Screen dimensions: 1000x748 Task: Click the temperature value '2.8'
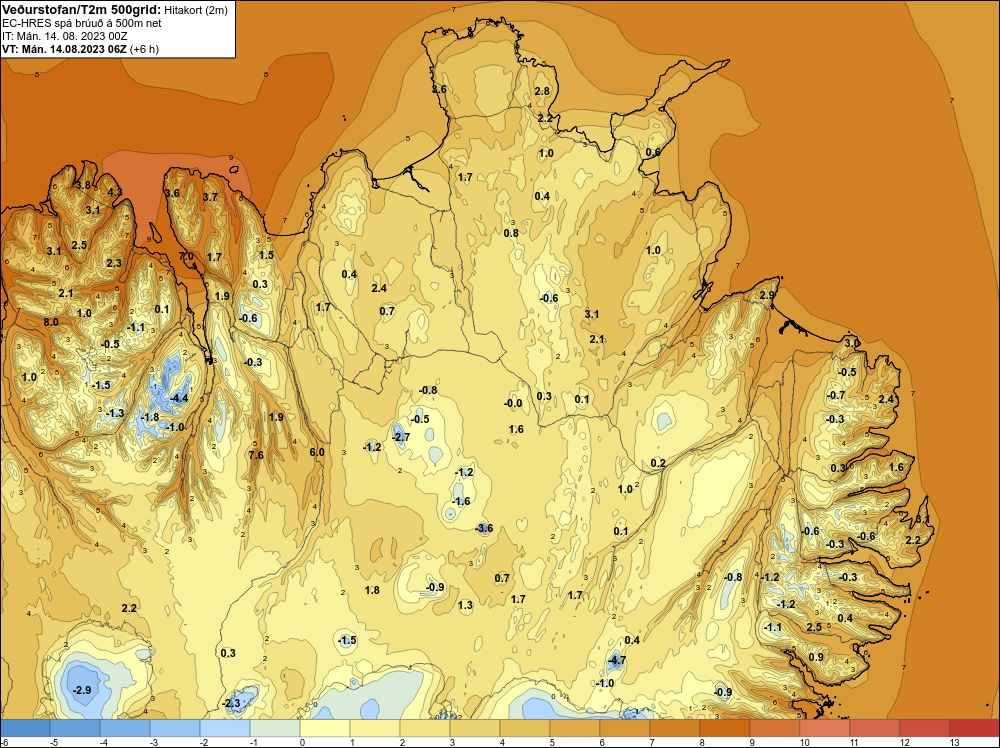[x=542, y=91]
